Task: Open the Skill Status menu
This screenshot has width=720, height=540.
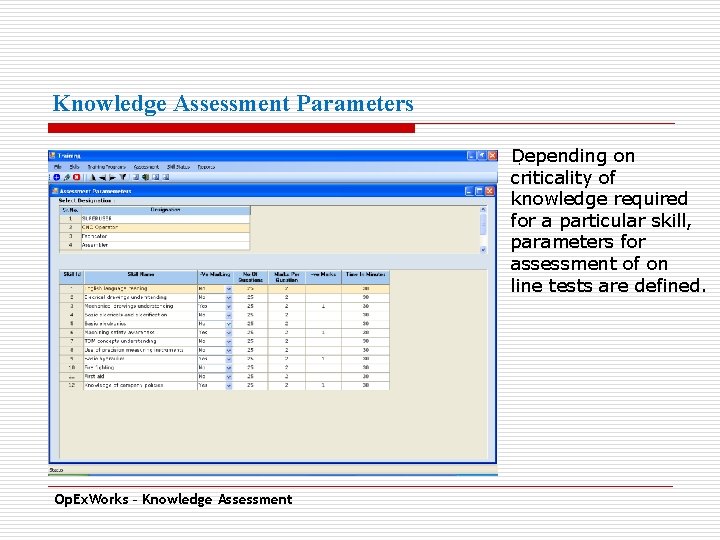Action: [178, 167]
